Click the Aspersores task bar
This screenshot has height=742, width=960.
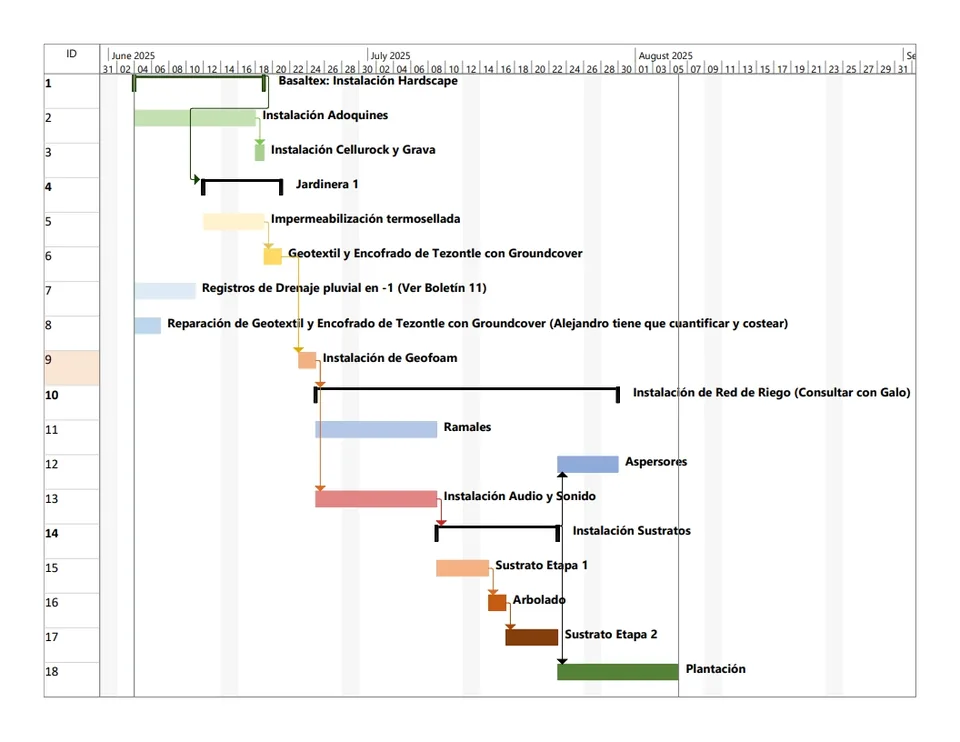588,464
